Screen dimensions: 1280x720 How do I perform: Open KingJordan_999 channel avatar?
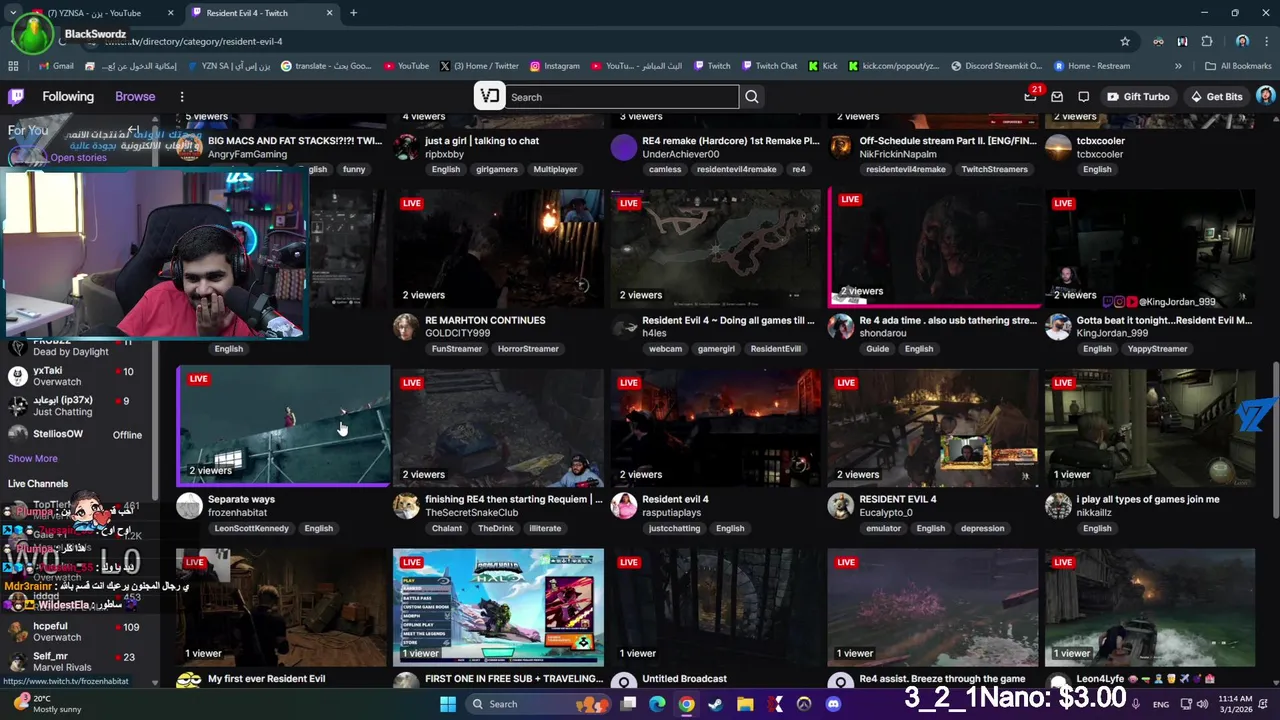(1058, 327)
